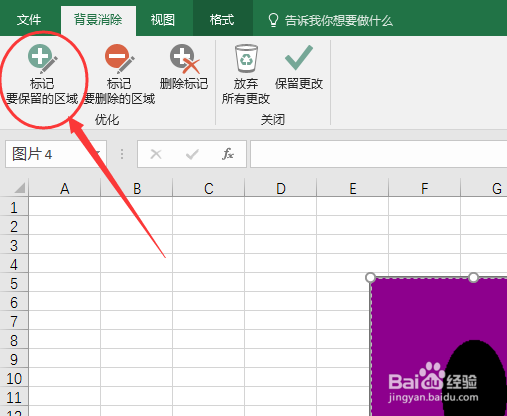Select row 10 header

coord(14,378)
